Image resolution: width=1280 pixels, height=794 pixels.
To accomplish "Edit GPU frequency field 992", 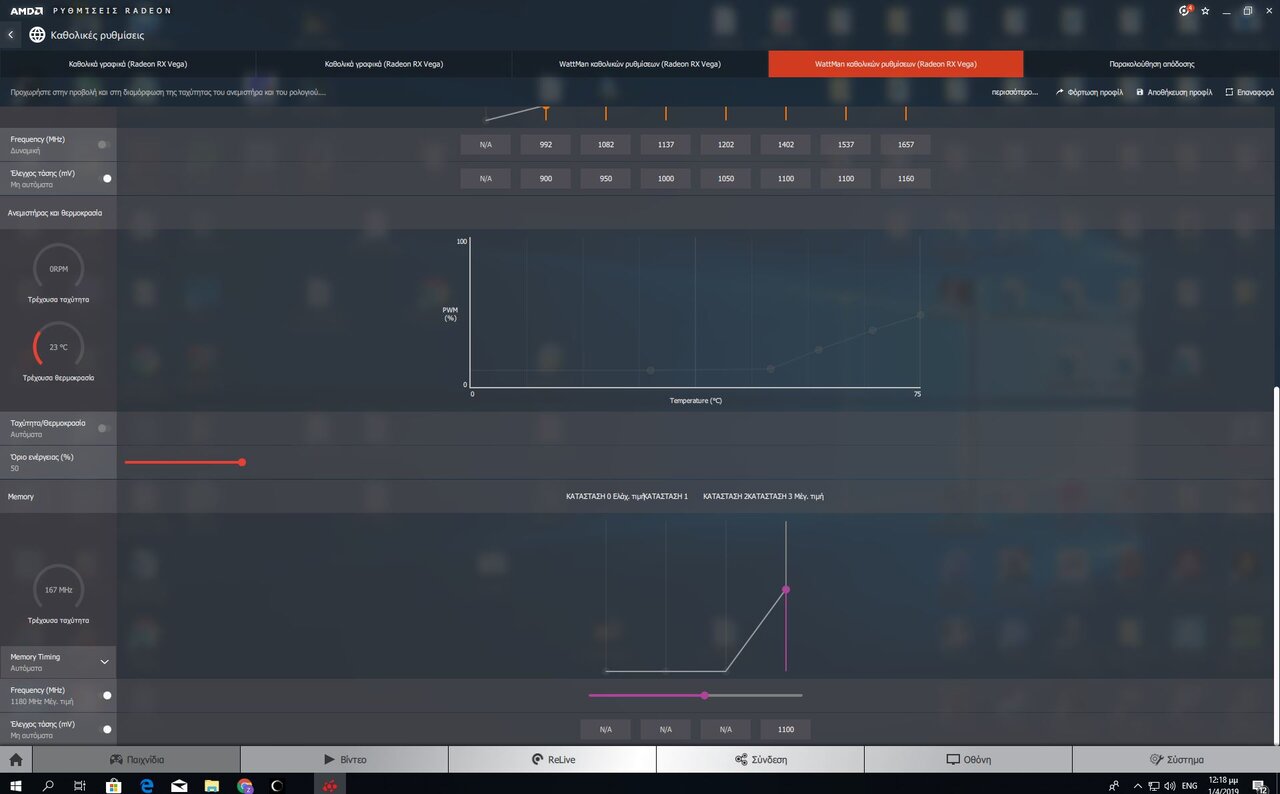I will [x=545, y=145].
